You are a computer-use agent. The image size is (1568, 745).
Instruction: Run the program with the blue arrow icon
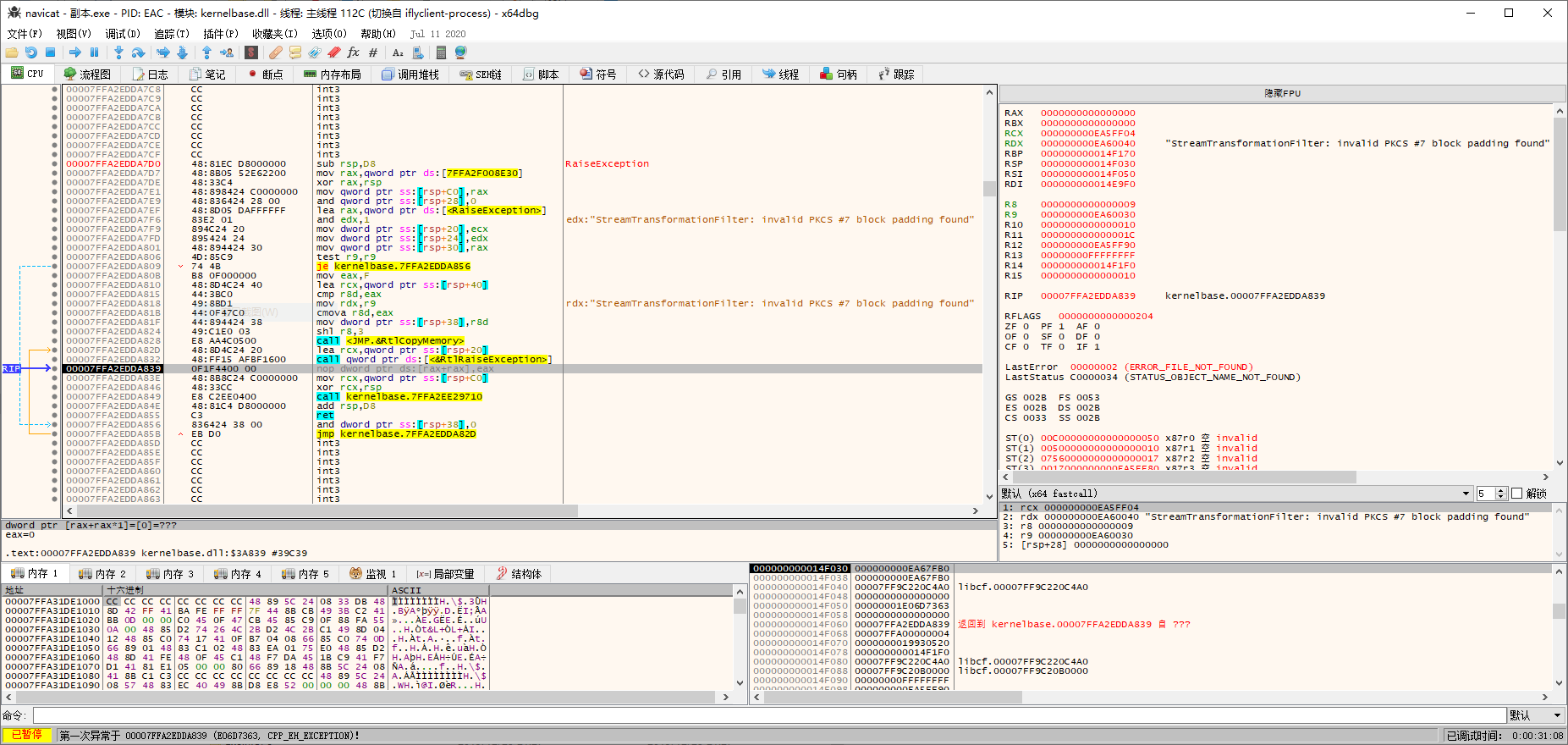coord(75,52)
